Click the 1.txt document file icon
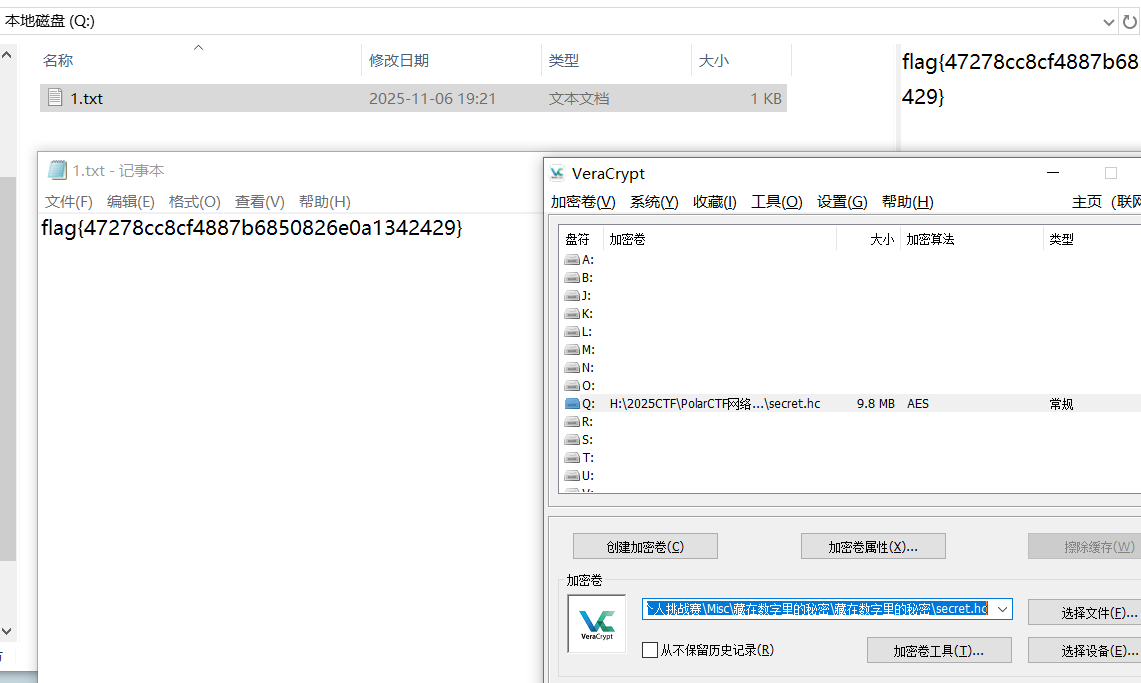This screenshot has height=683, width=1141. point(55,97)
